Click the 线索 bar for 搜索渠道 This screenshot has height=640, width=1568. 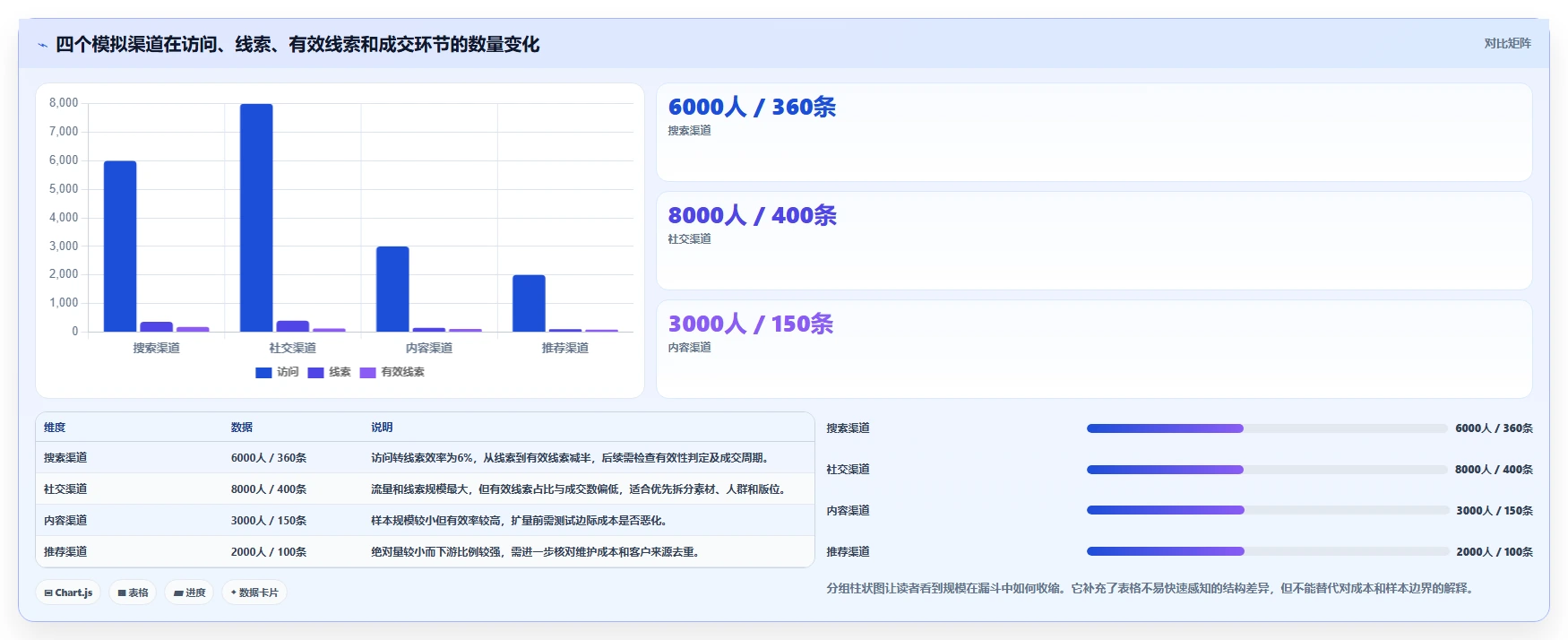tap(156, 326)
